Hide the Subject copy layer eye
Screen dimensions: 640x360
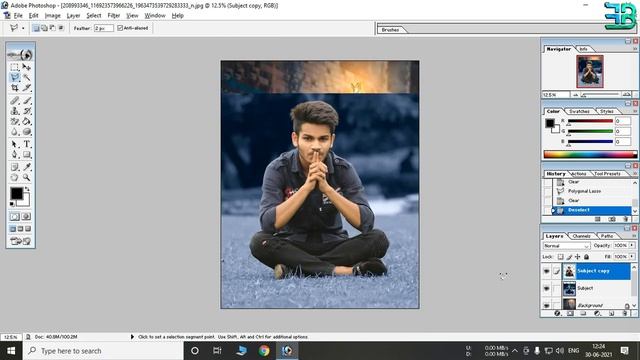[x=547, y=271]
